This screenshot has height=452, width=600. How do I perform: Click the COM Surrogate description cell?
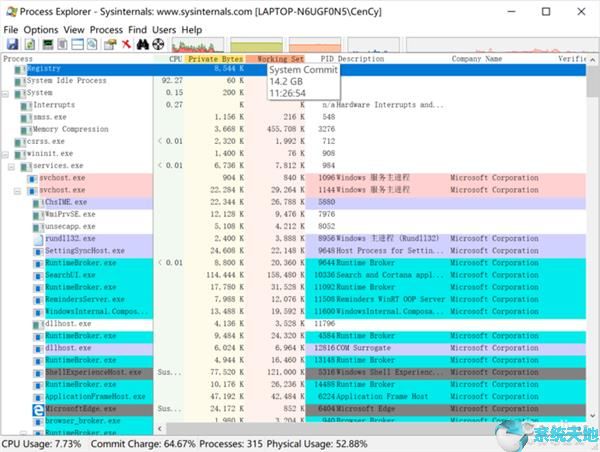click(364, 349)
